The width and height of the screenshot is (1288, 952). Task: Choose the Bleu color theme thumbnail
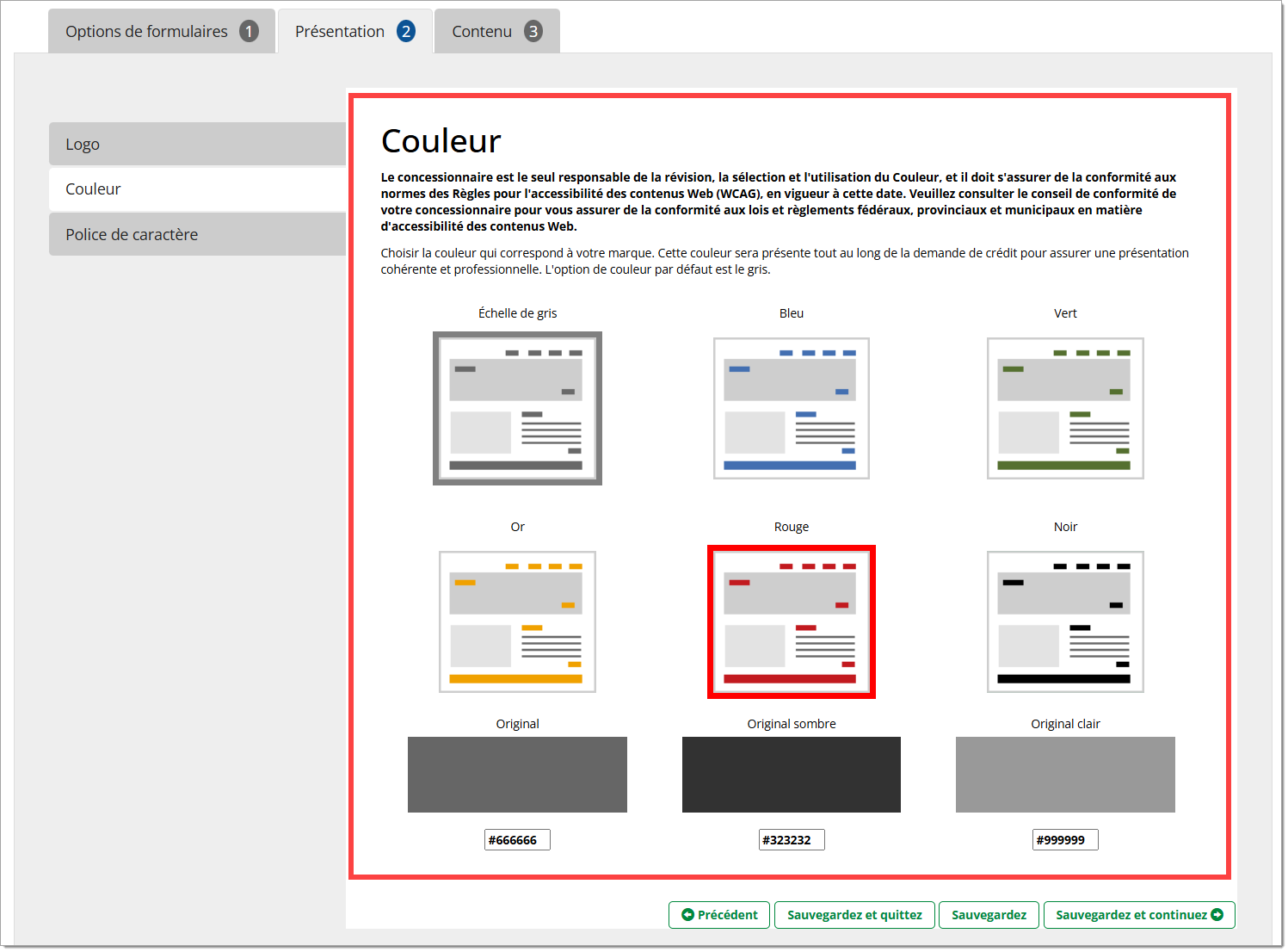(x=791, y=409)
